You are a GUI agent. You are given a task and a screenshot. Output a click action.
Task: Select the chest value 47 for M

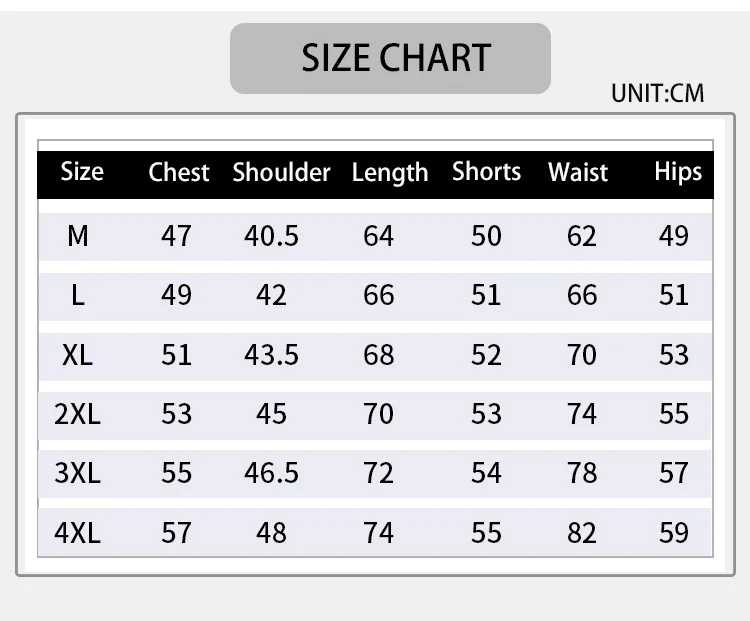176,236
